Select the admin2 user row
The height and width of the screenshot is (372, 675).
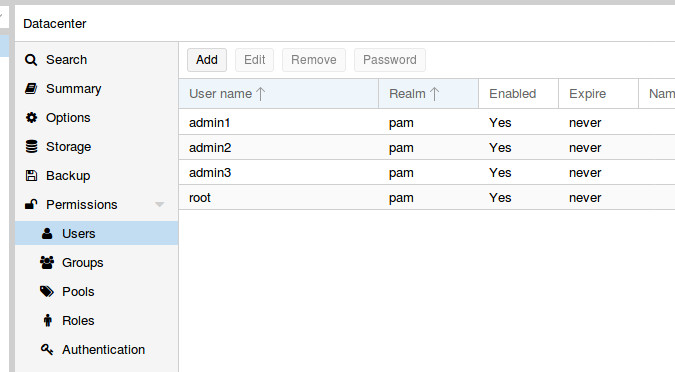pos(427,148)
